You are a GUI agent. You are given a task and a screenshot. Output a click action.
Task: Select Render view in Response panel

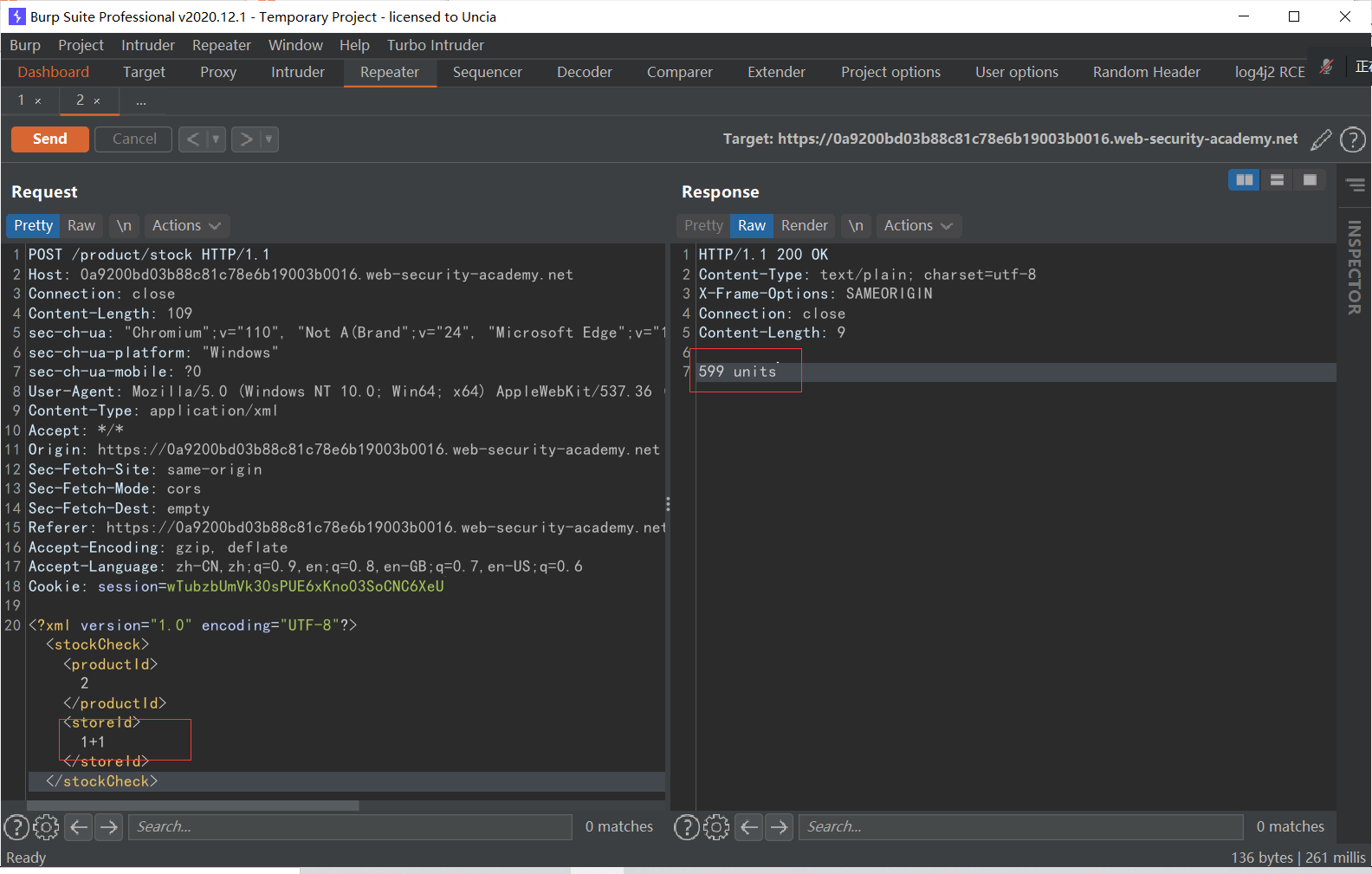(x=805, y=225)
